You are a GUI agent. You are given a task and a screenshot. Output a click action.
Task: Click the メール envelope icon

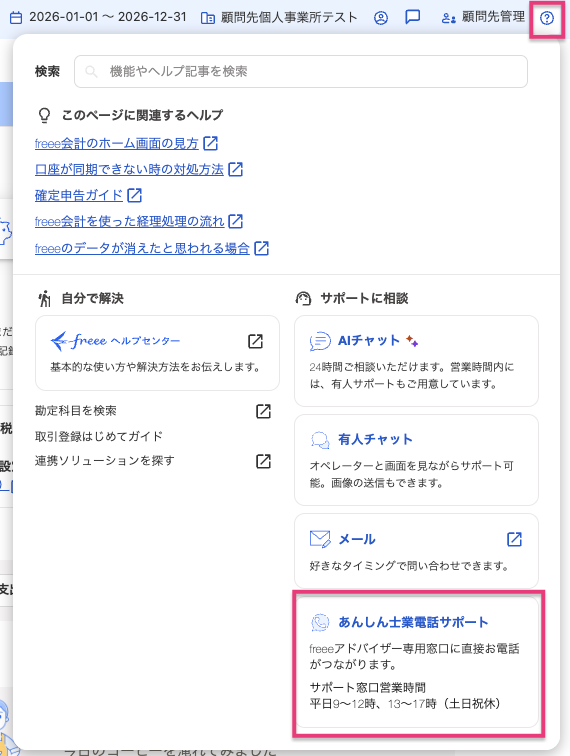pos(320,539)
